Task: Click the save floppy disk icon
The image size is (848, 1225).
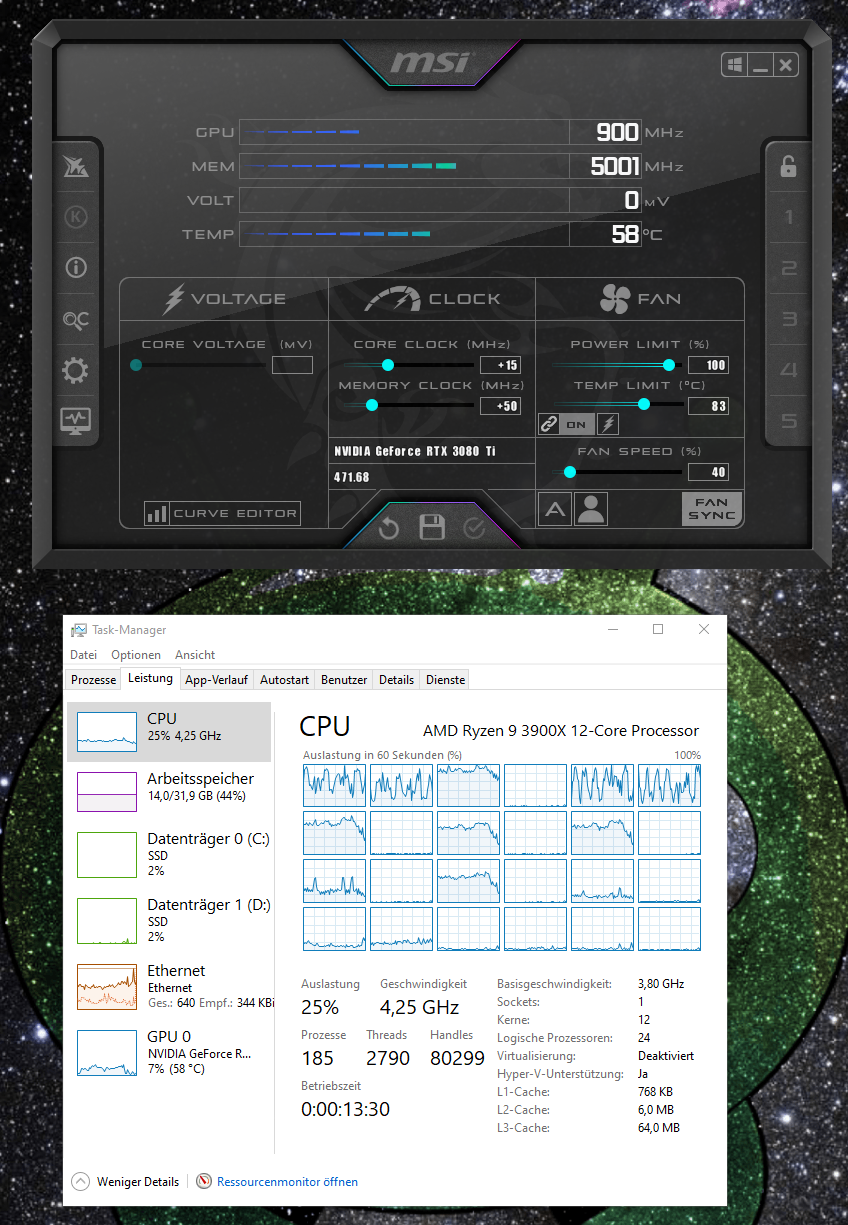Action: point(432,528)
